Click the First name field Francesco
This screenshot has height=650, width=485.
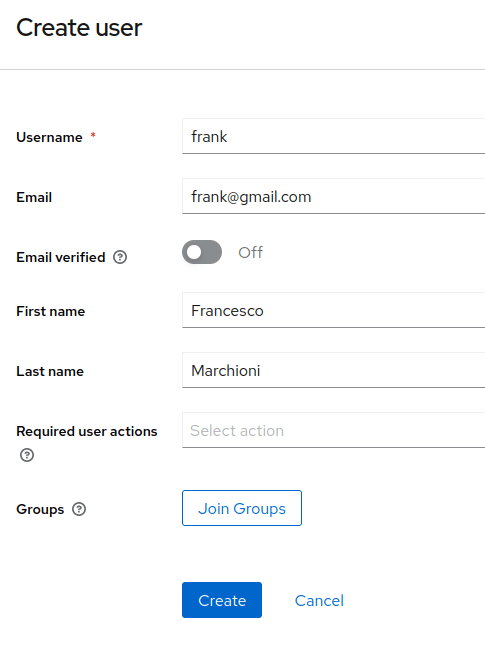click(x=333, y=310)
